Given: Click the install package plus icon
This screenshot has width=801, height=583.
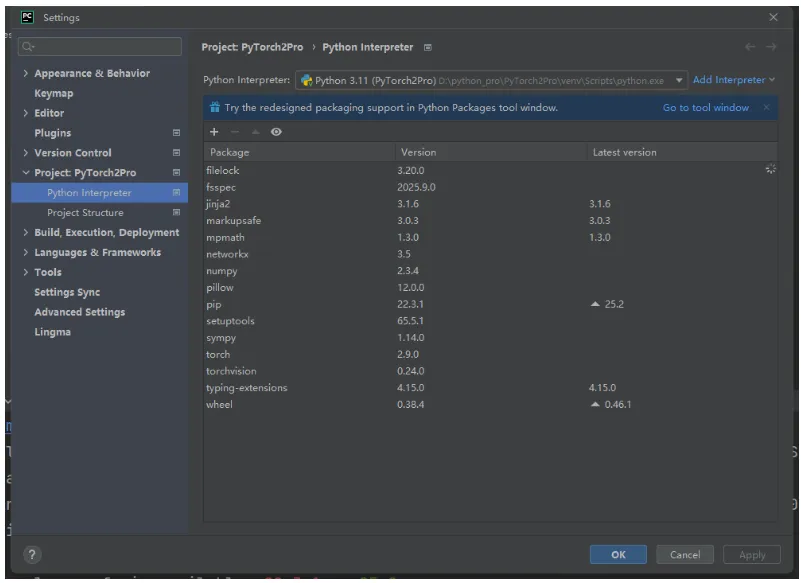Looking at the screenshot, I should pyautogui.click(x=214, y=132).
